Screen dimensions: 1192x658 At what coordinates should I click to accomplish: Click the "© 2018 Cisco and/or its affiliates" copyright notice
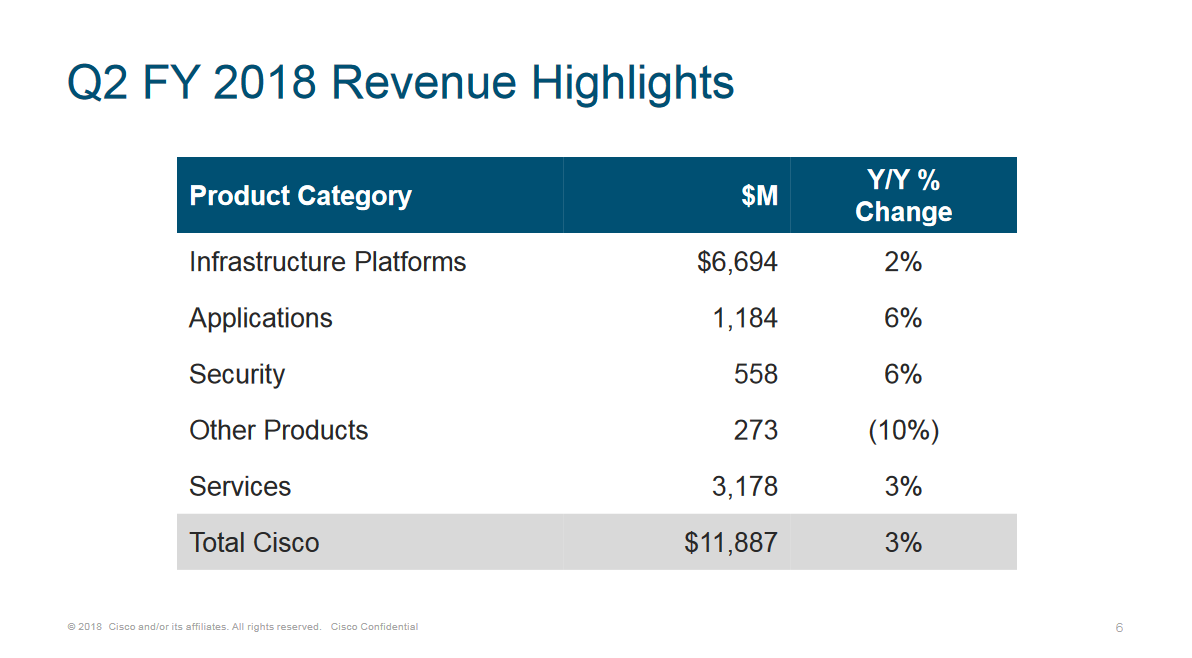tap(194, 627)
